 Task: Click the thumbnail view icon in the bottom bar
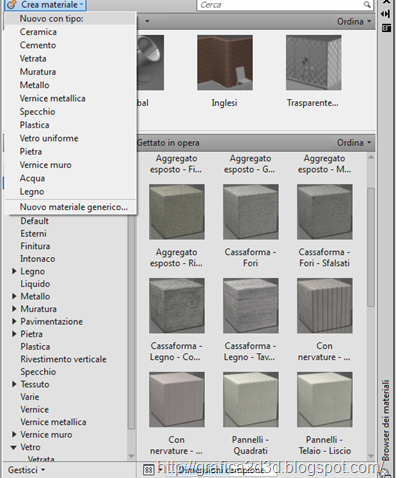[x=148, y=470]
